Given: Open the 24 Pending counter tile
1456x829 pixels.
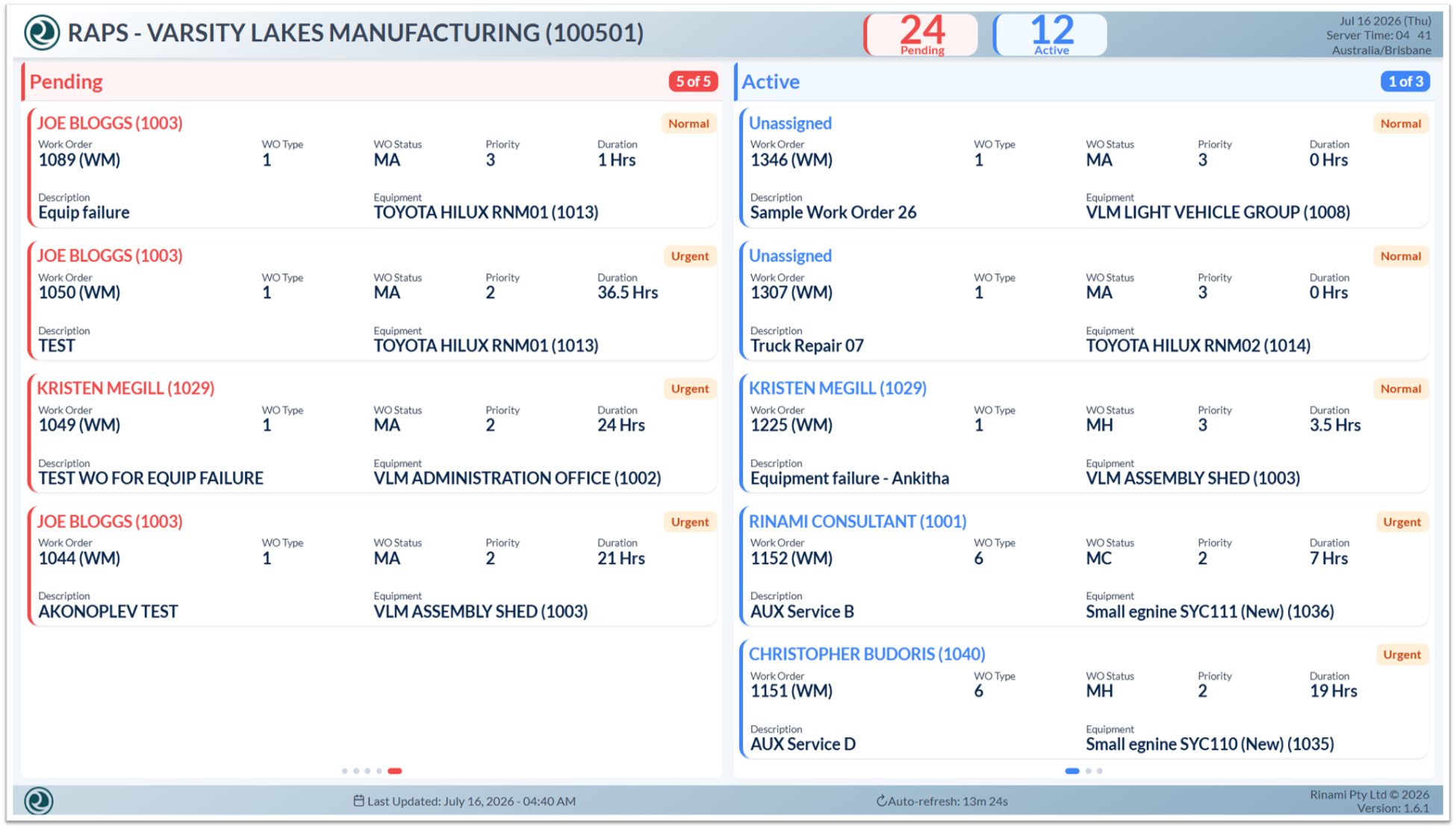Looking at the screenshot, I should (x=921, y=34).
